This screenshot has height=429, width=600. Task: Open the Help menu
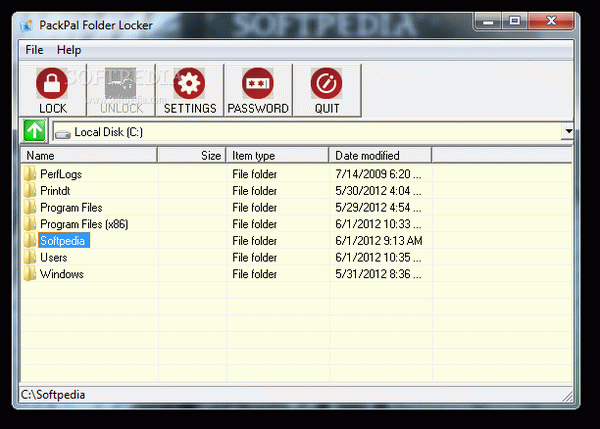pyautogui.click(x=69, y=50)
